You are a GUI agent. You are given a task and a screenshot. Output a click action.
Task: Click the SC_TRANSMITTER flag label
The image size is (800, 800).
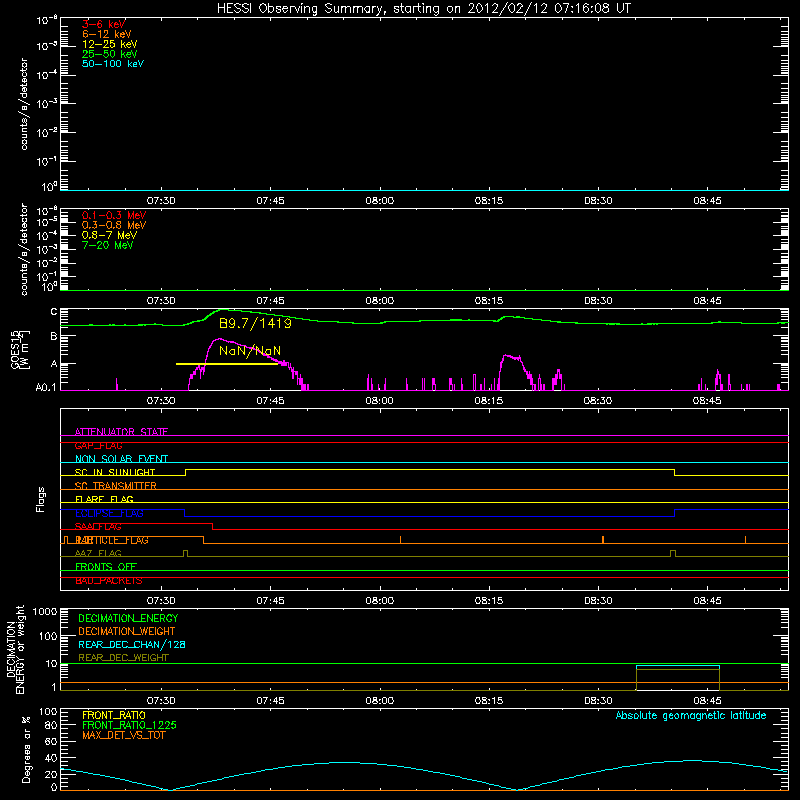point(115,486)
